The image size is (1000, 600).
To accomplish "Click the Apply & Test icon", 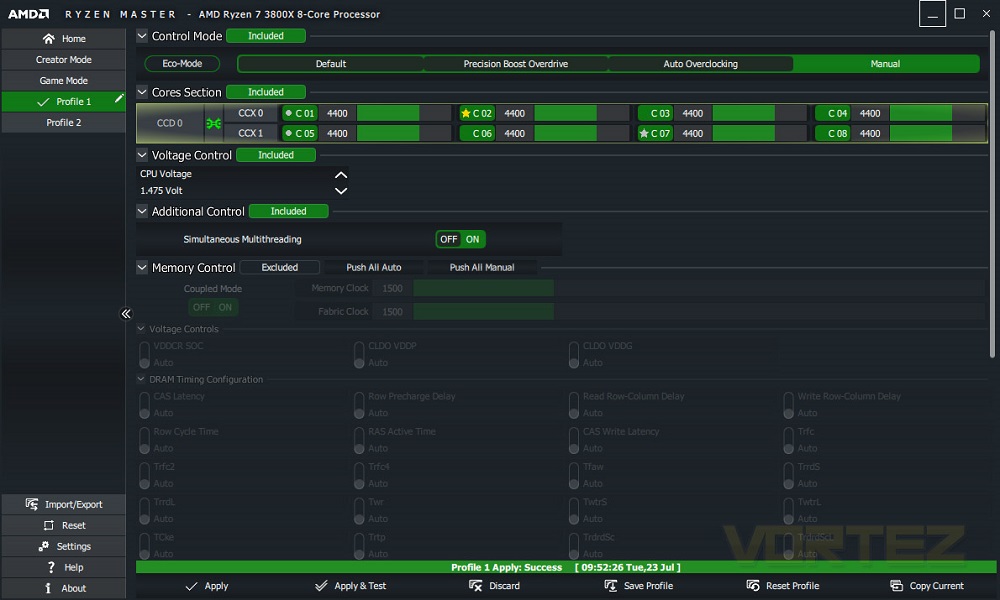I will [x=321, y=586].
